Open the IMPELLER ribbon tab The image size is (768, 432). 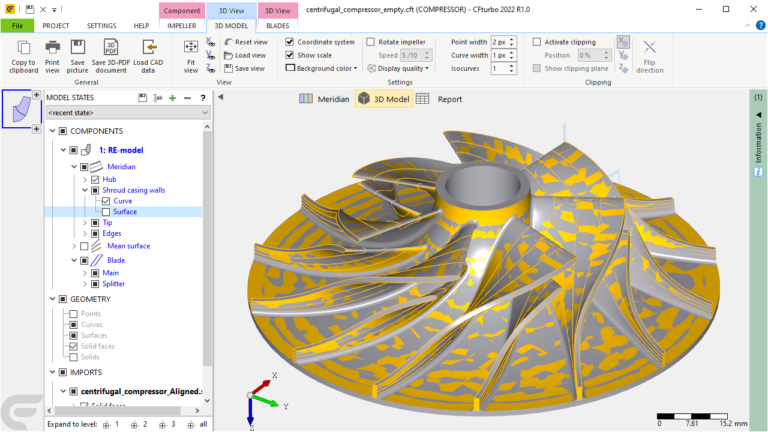tap(182, 25)
